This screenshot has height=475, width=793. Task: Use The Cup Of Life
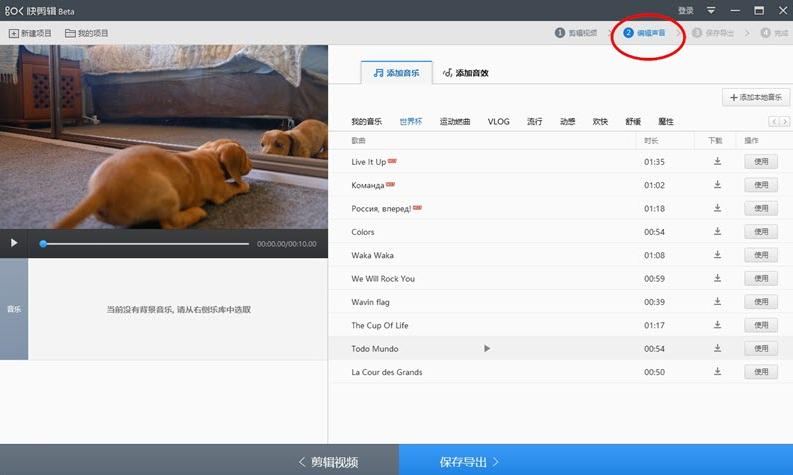[761, 325]
